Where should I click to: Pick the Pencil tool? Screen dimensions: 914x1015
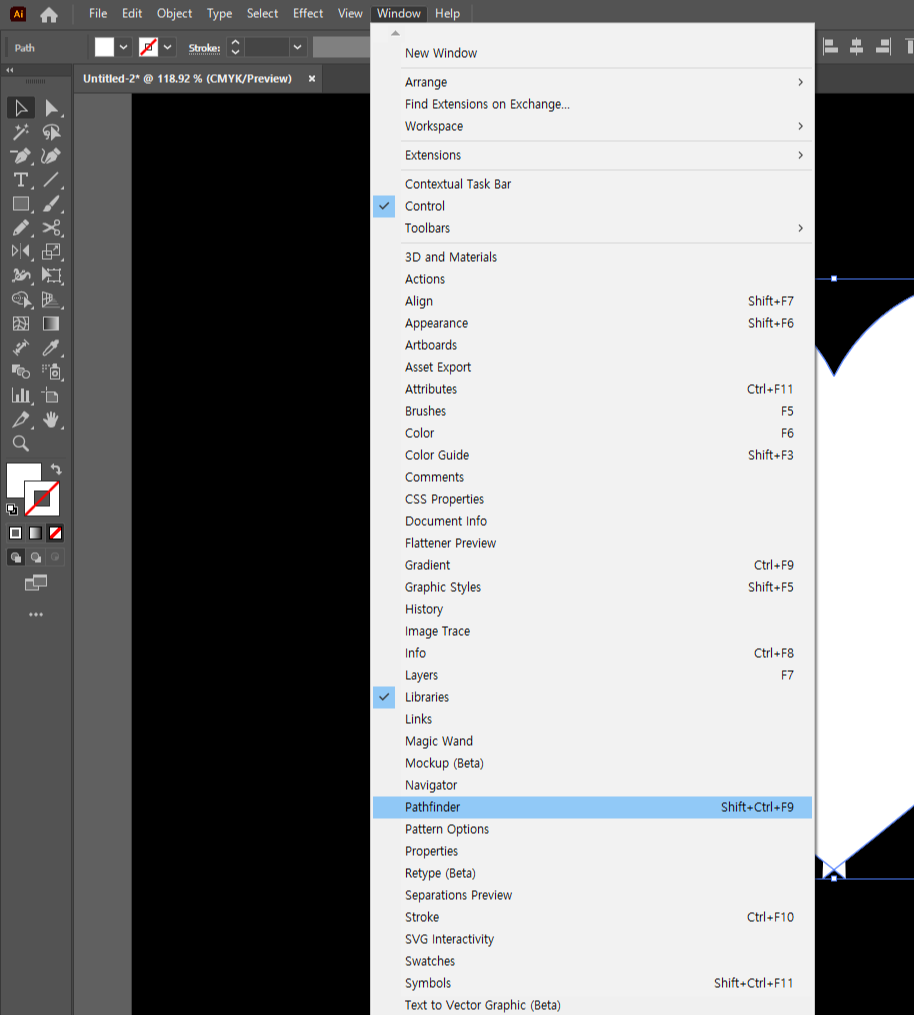point(21,228)
